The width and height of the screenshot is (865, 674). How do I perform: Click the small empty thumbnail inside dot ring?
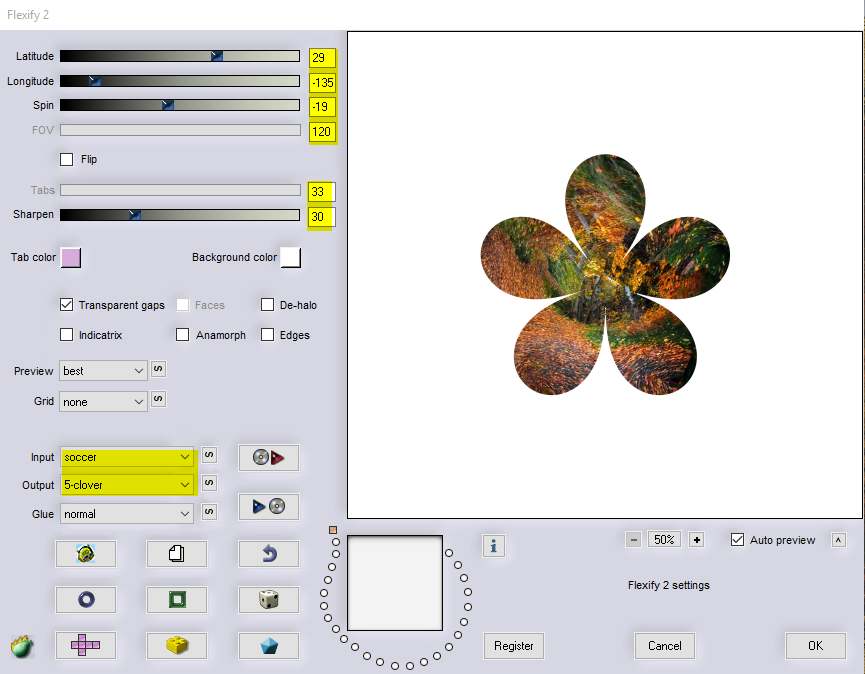[x=395, y=583]
